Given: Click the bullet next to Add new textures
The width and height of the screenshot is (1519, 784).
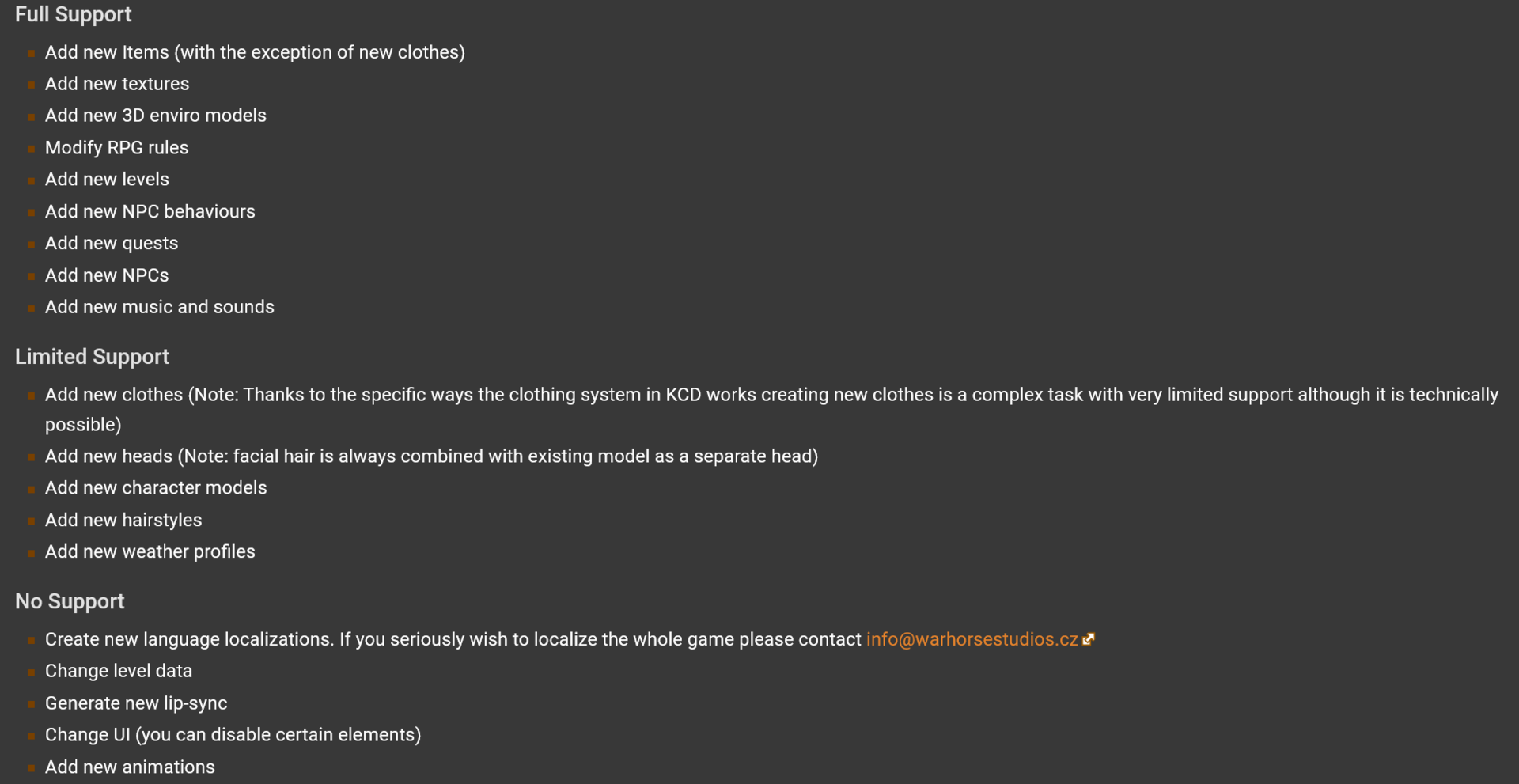Looking at the screenshot, I should pos(31,85).
